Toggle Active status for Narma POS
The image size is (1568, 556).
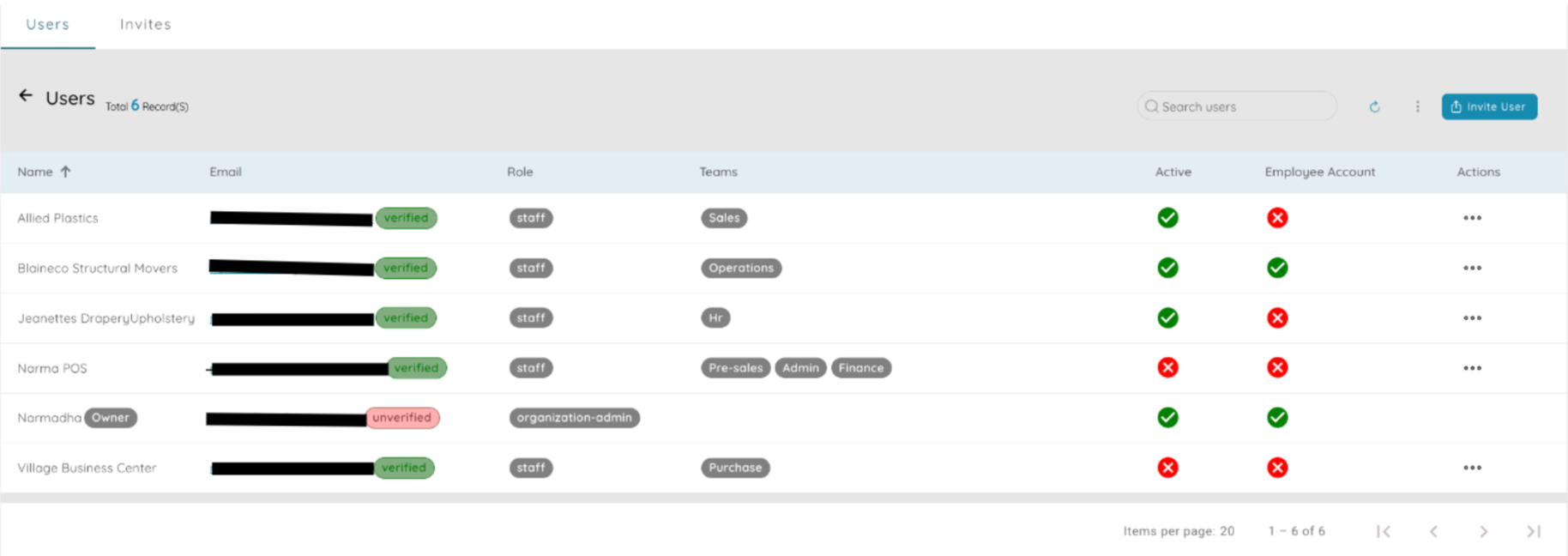pos(1167,368)
